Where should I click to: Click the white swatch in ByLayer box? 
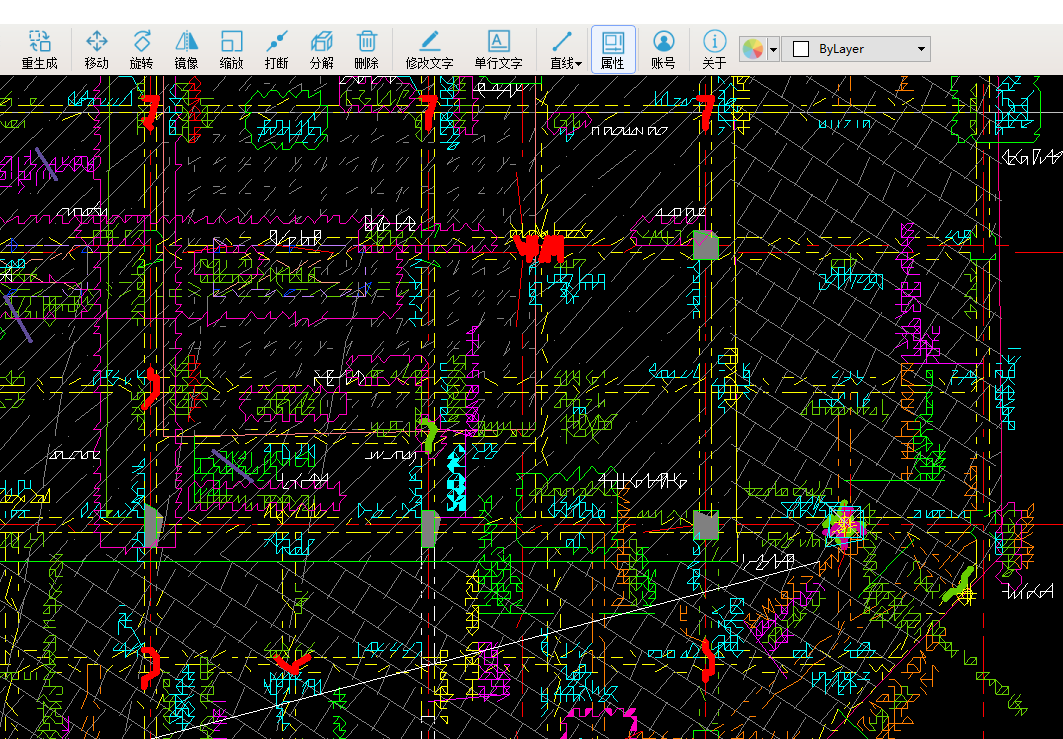coord(800,49)
